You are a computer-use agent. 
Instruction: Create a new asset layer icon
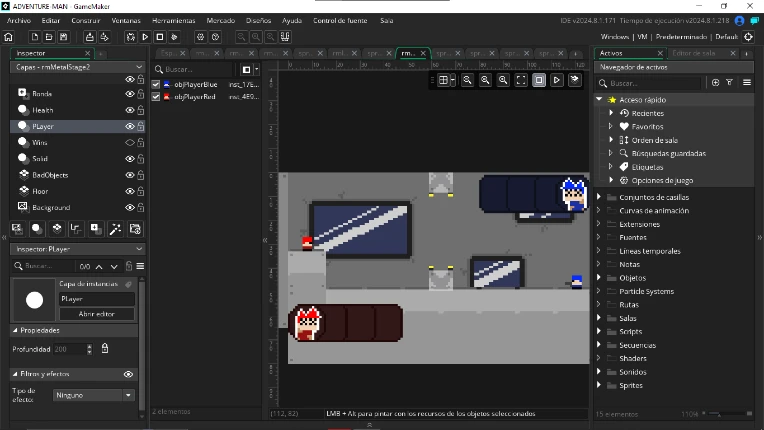(x=96, y=229)
